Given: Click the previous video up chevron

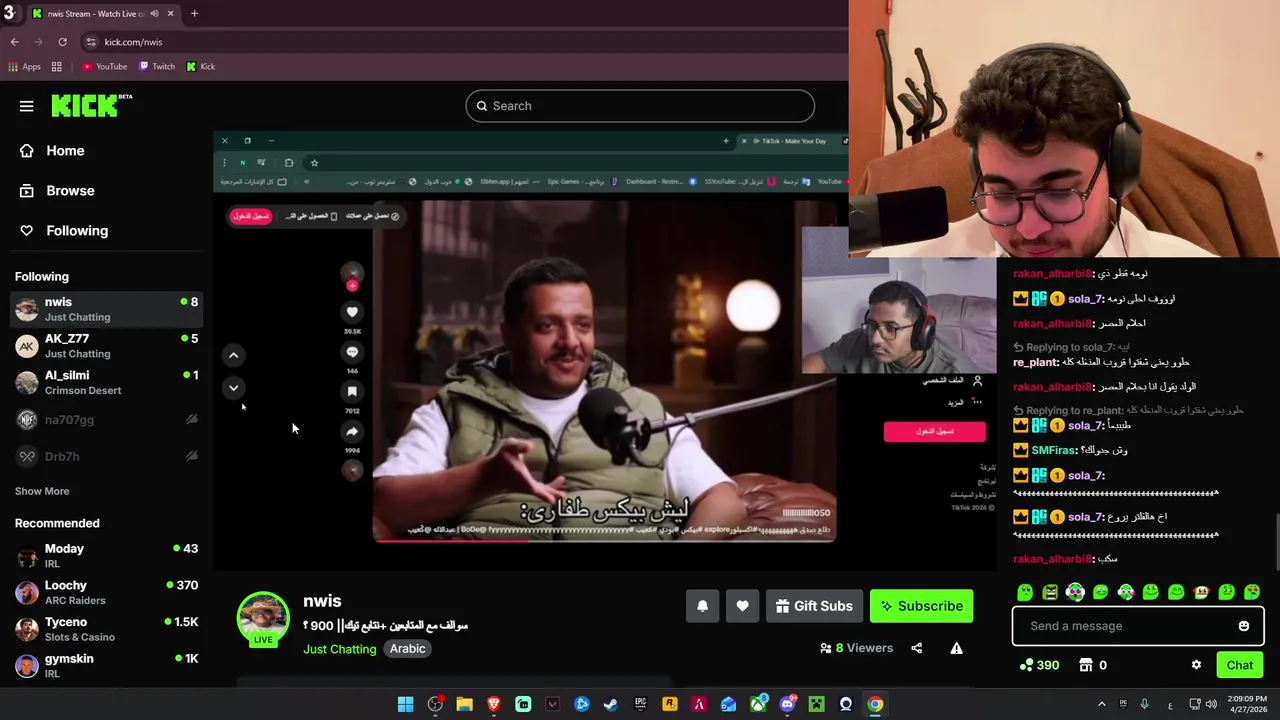Looking at the screenshot, I should click(233, 355).
